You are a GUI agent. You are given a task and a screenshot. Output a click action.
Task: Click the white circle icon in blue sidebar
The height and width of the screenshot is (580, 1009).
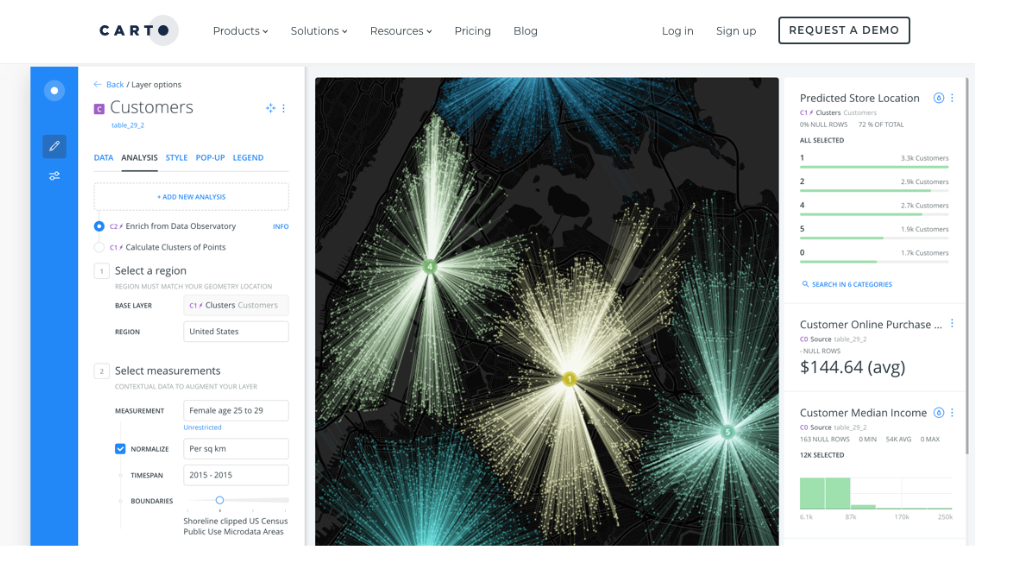(54, 91)
